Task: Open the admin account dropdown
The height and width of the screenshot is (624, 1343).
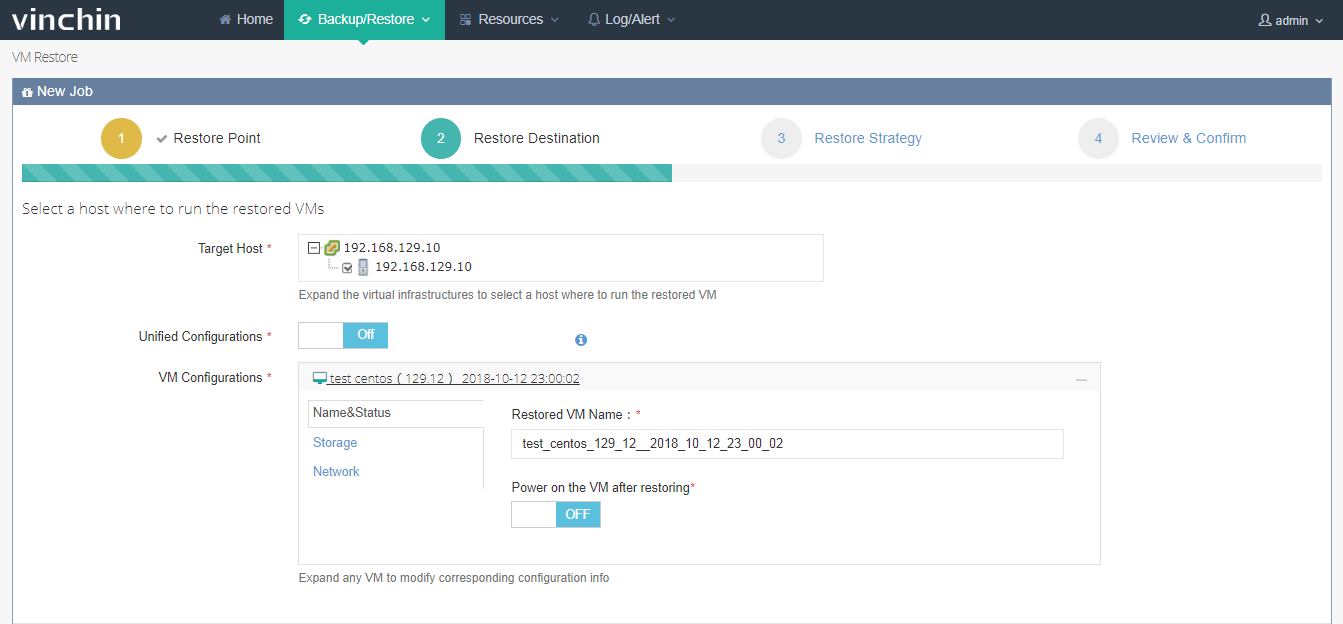Action: click(x=1290, y=18)
